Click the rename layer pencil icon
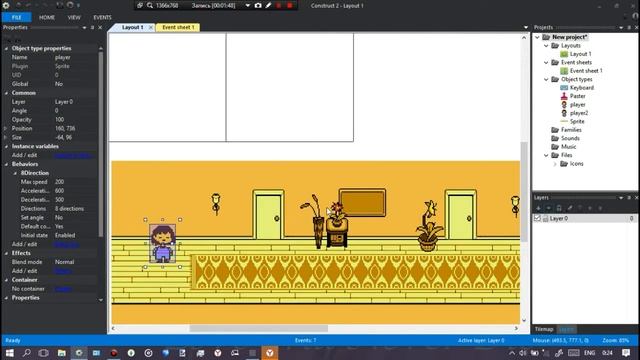Image resolution: width=640 pixels, height=360 pixels. point(569,208)
